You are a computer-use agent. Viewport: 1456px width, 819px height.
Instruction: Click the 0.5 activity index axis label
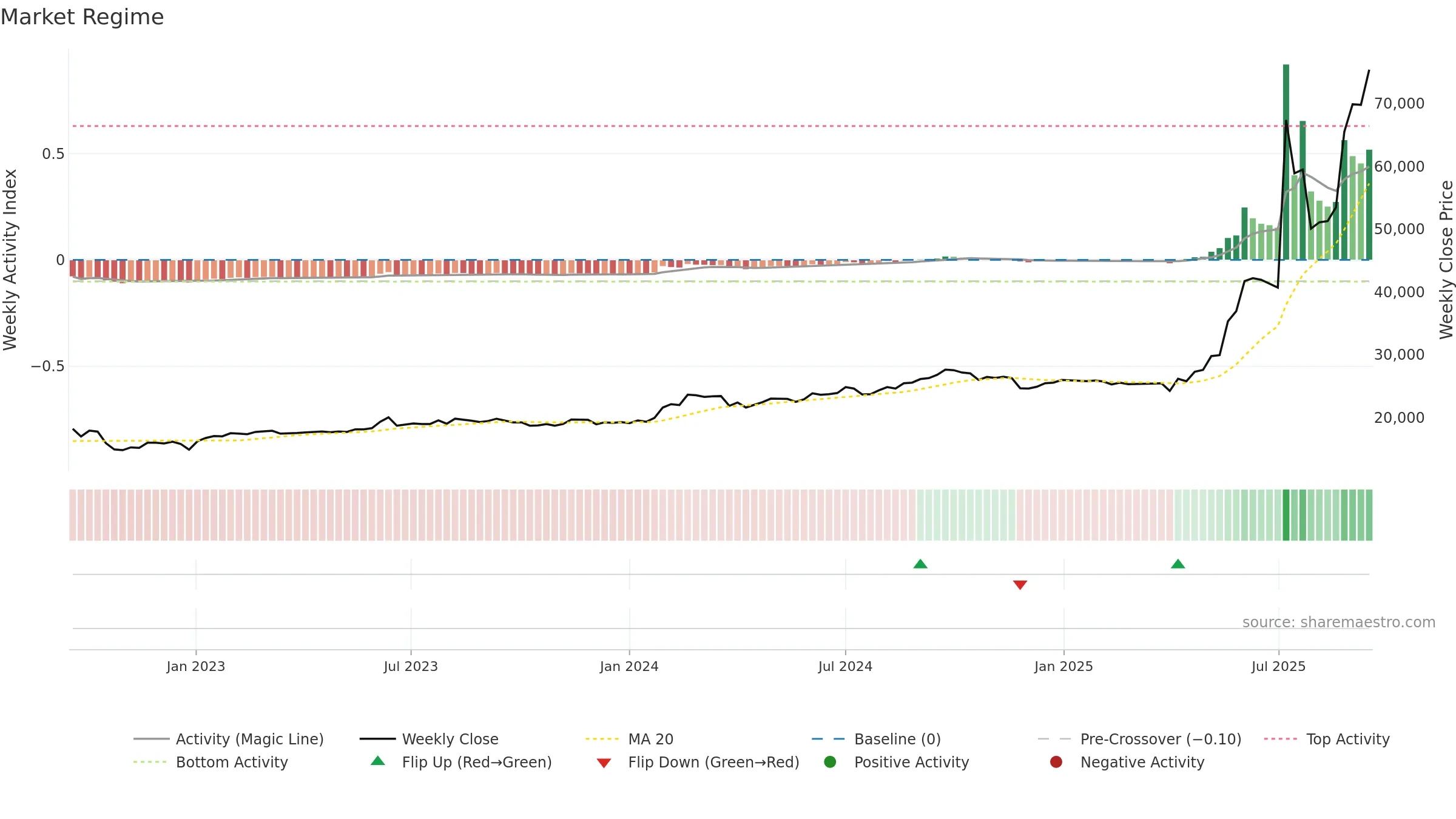click(x=53, y=154)
